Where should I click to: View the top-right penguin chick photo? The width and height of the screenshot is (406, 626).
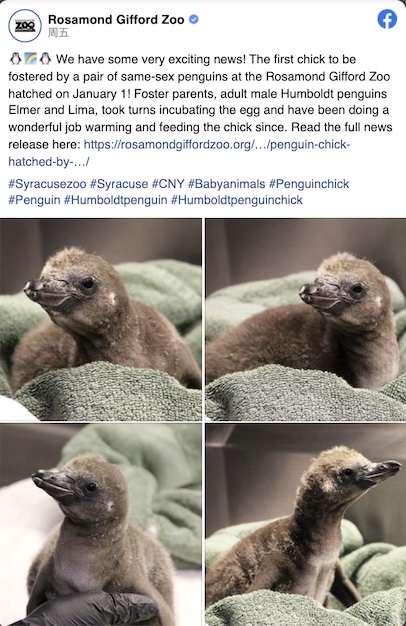[306, 319]
